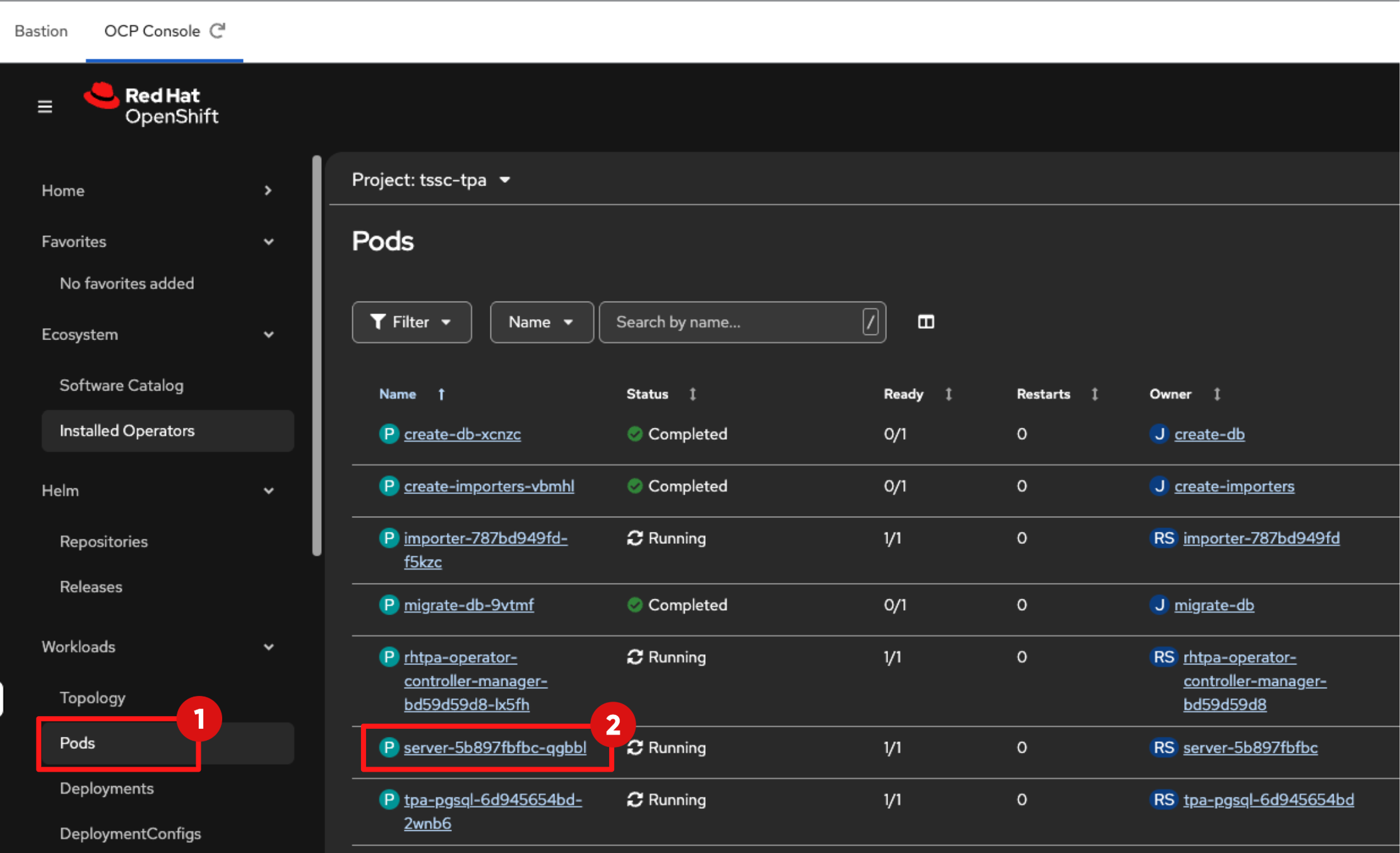Open the Name search-type dropdown
The height and width of the screenshot is (853, 1400).
541,322
